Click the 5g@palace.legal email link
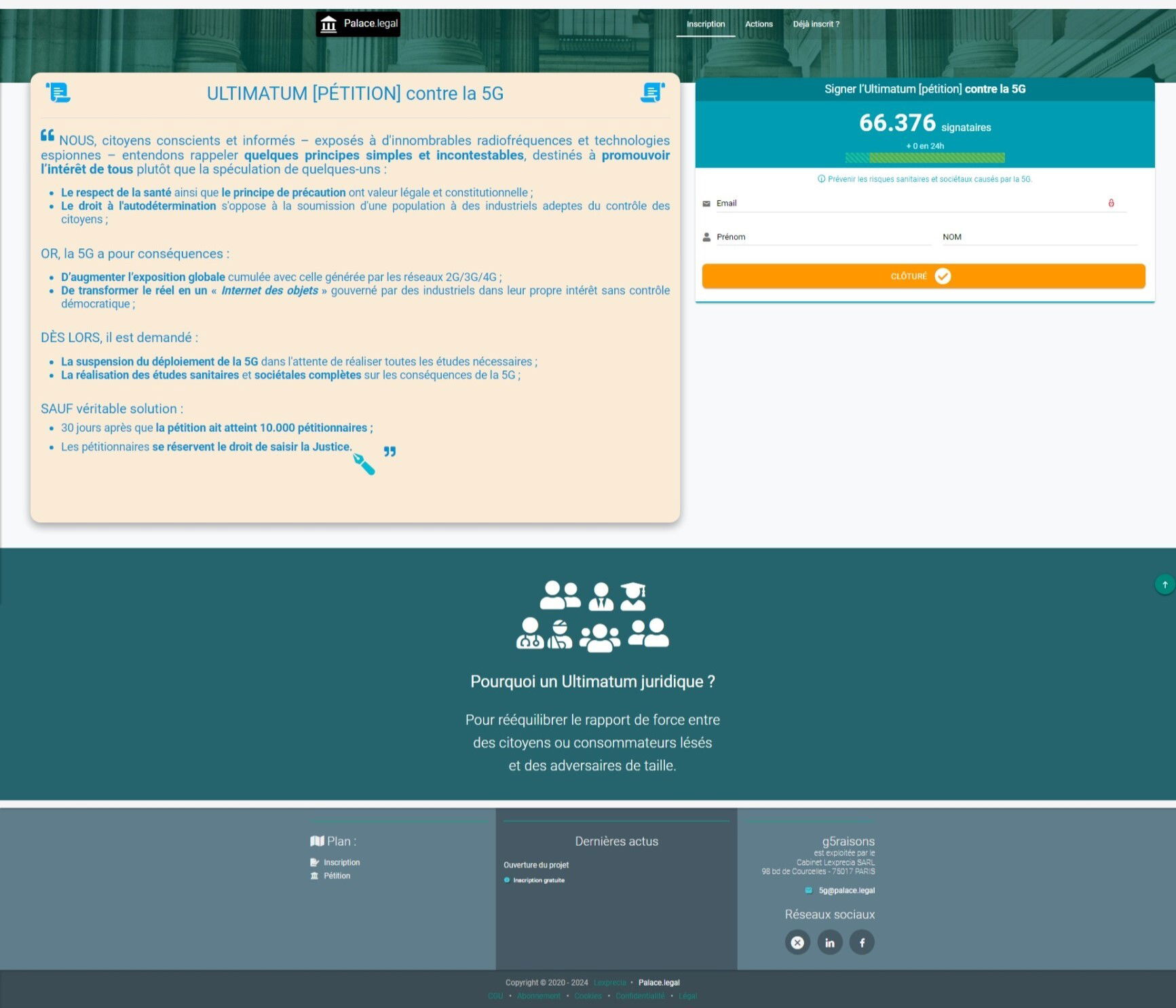This screenshot has width=1176, height=1008. 846,891
